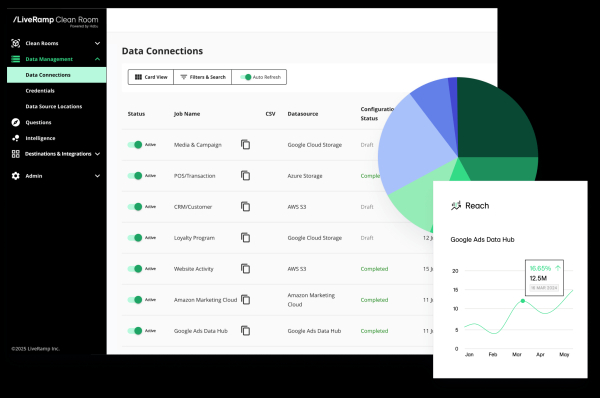Disable the Loyalty Program active toggle
The height and width of the screenshot is (398, 600).
(x=135, y=238)
